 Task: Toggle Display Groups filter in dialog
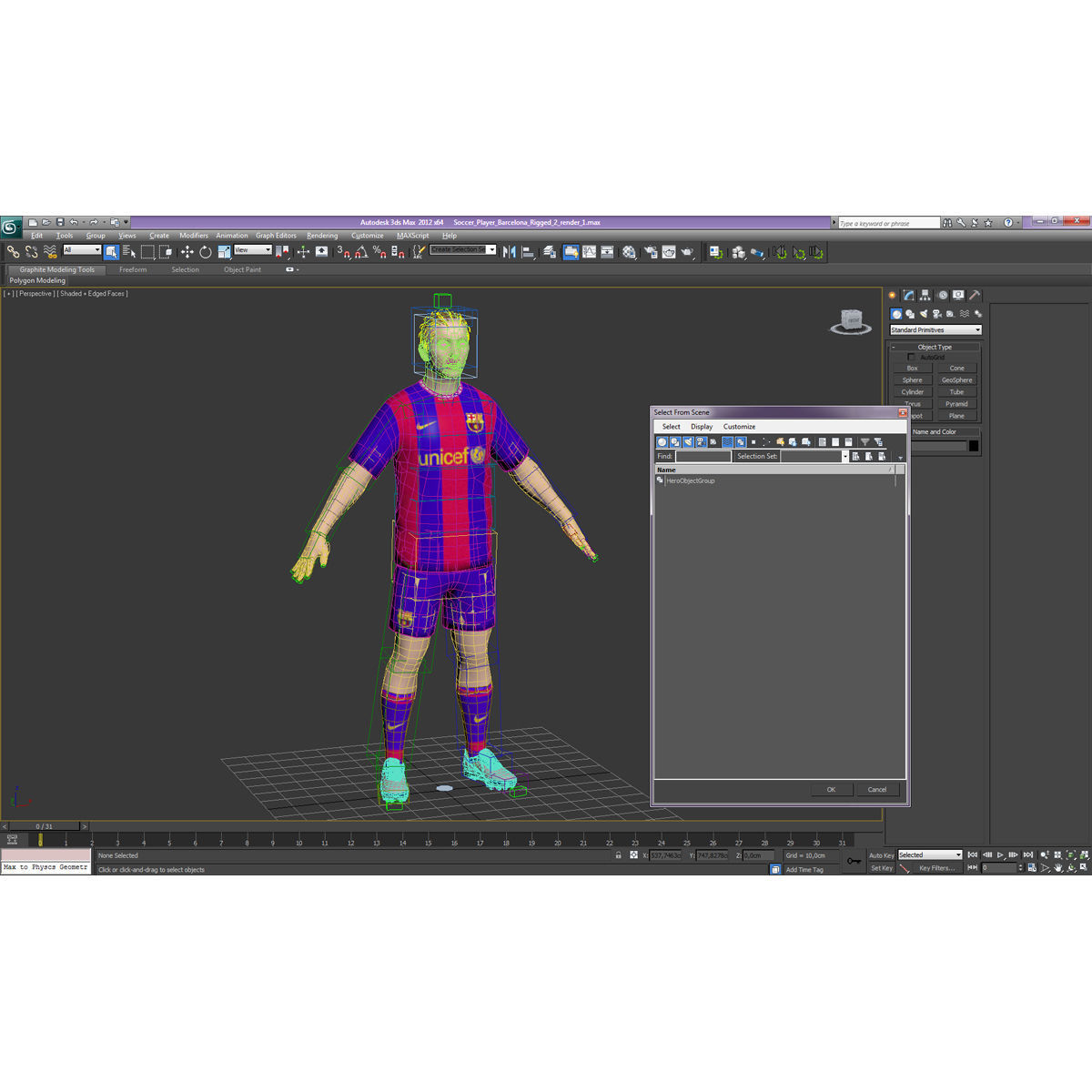click(740, 441)
